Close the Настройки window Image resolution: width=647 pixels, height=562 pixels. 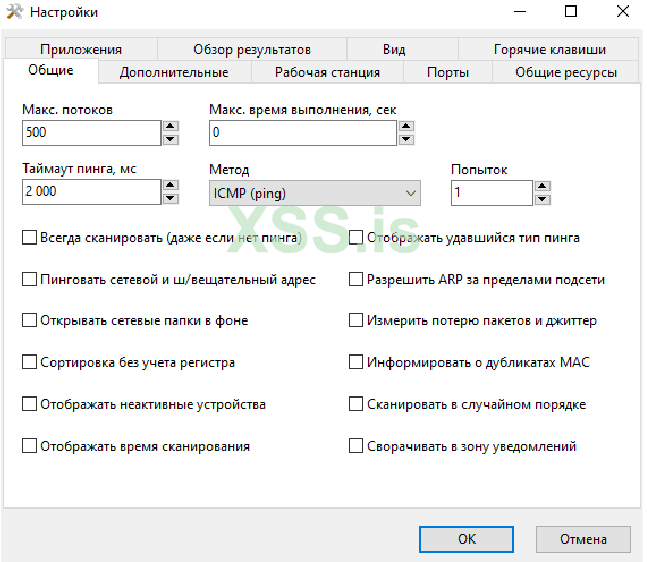(623, 12)
